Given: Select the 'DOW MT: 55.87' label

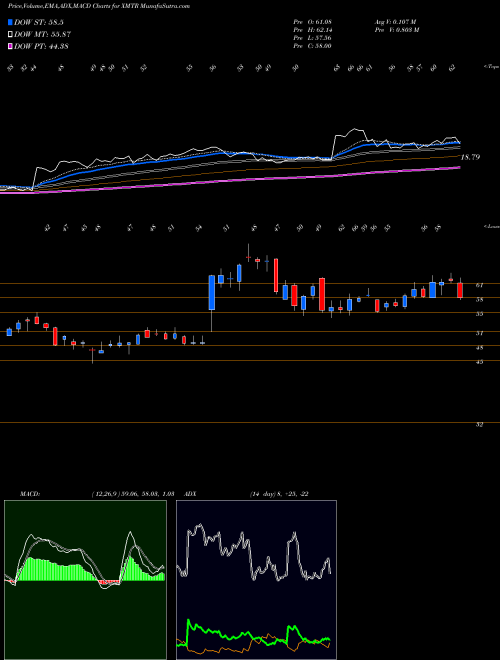Looking at the screenshot, I should [x=42, y=35].
